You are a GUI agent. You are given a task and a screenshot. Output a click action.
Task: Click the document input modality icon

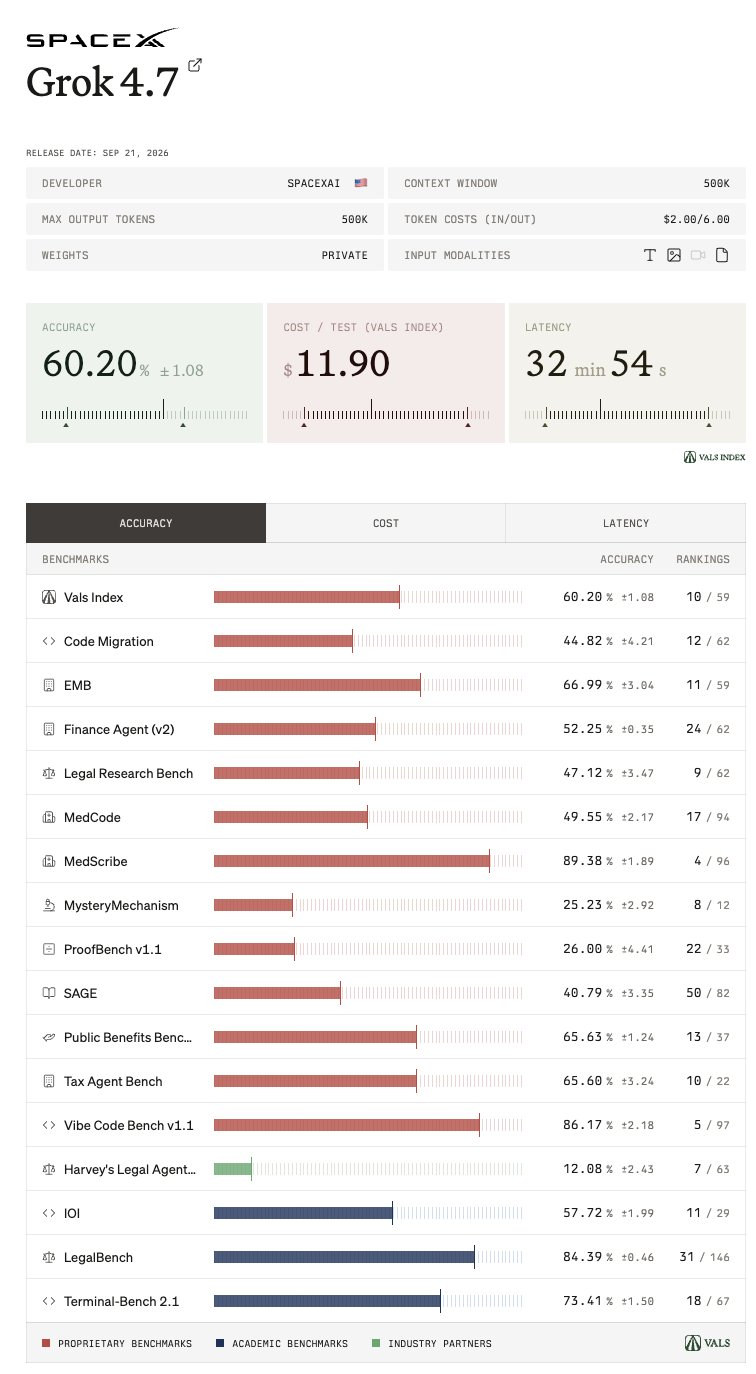[x=722, y=255]
